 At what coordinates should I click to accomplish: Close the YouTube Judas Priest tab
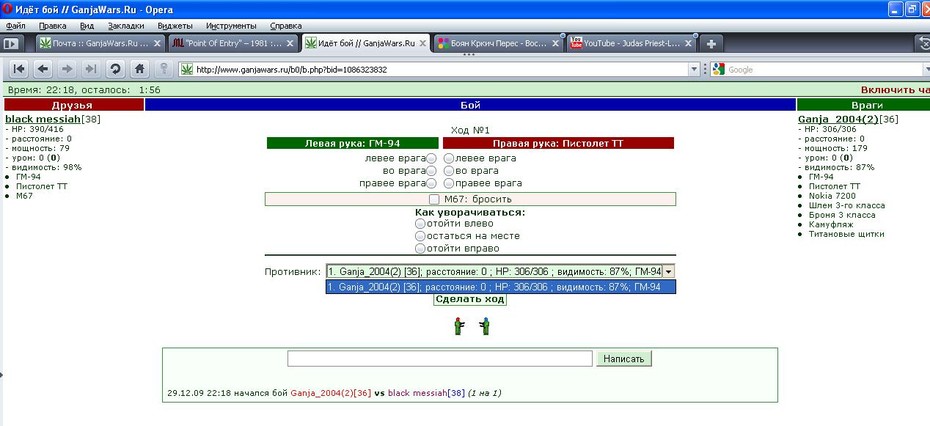tap(688, 43)
